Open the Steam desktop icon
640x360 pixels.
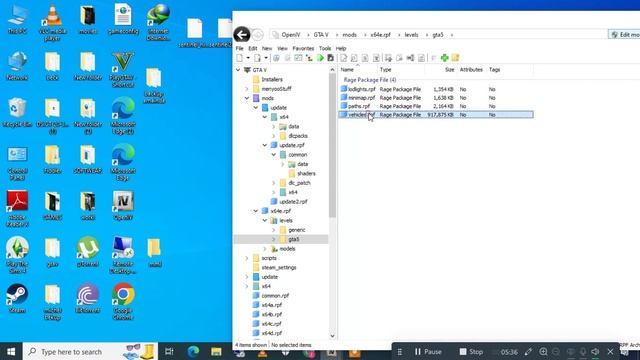(17, 299)
